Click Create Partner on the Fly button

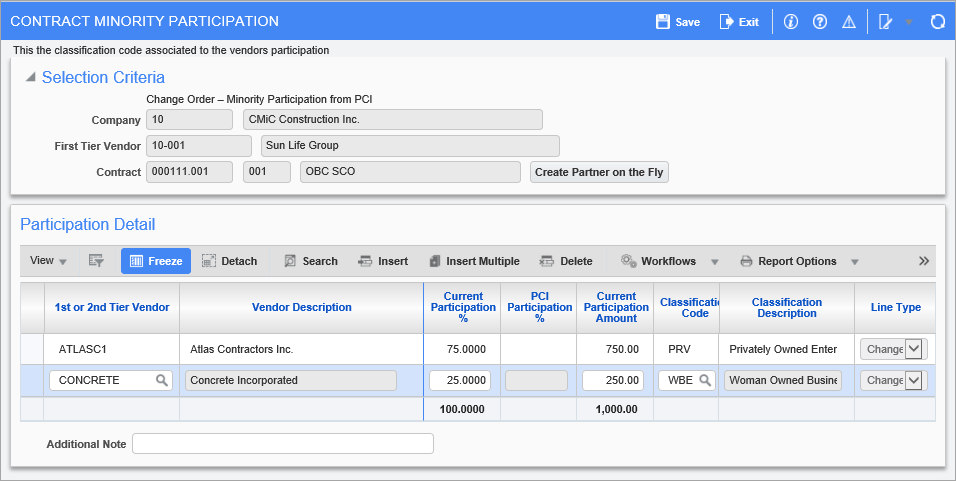point(599,172)
